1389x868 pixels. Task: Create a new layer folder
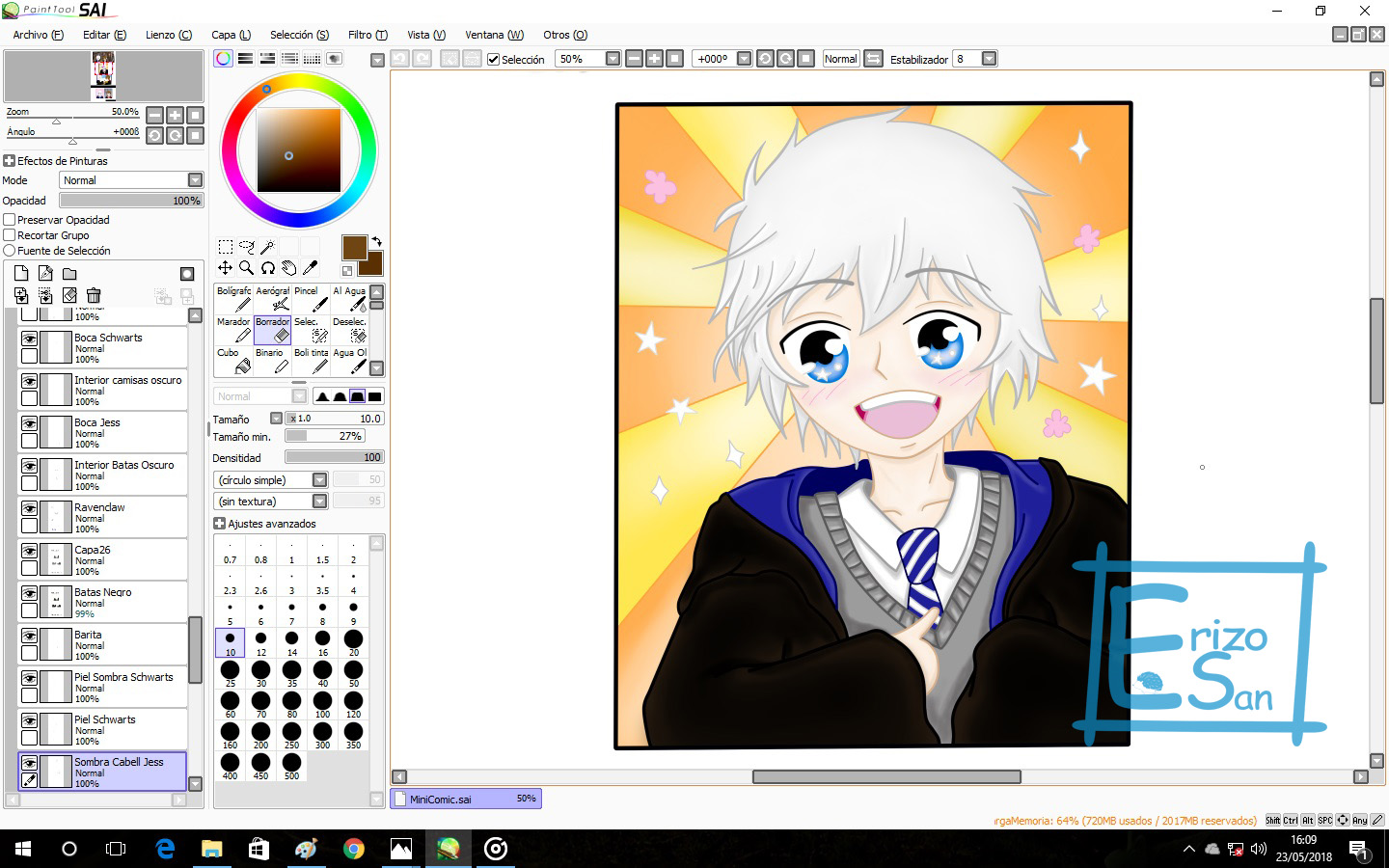pos(69,274)
